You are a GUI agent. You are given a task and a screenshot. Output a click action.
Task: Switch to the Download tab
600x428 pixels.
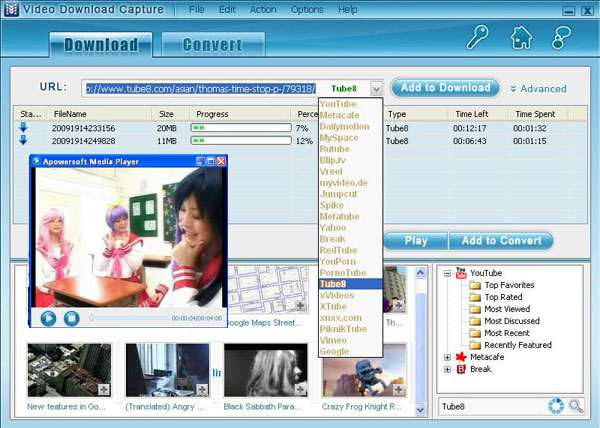tap(101, 45)
